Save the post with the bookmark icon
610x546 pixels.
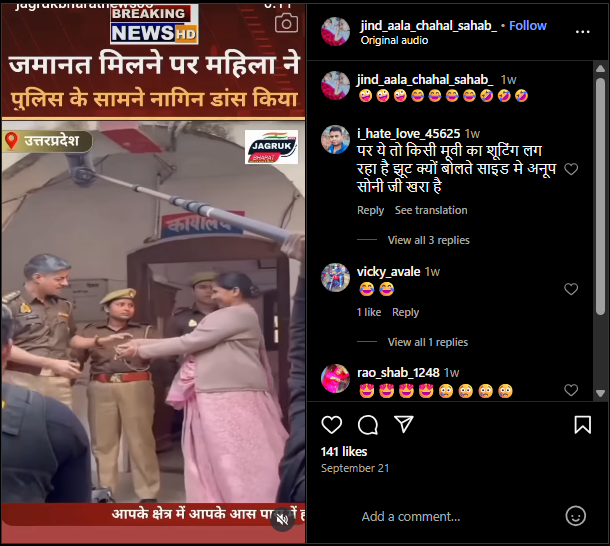582,424
